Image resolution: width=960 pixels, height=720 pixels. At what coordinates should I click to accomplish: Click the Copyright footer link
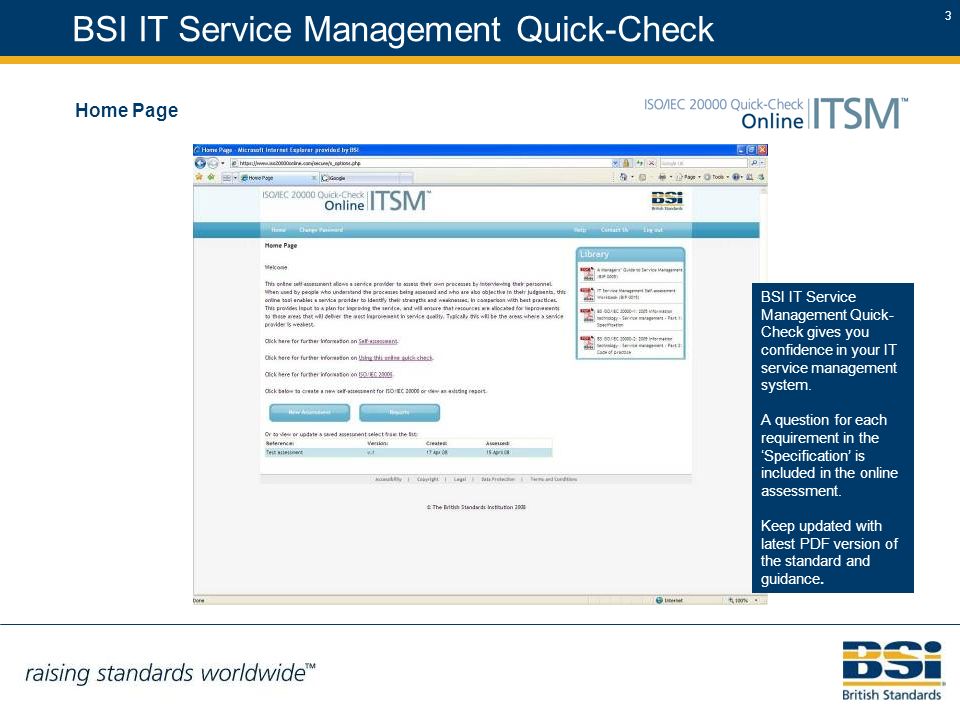pos(428,479)
